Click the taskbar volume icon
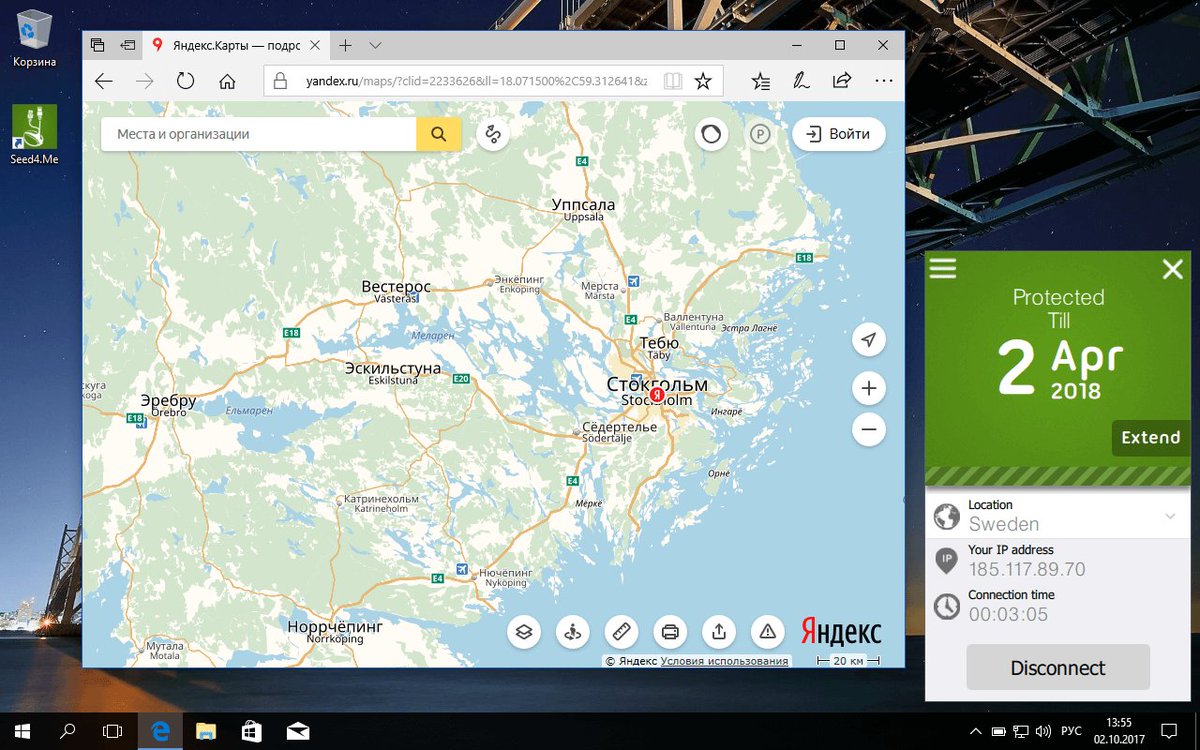 click(x=1044, y=731)
